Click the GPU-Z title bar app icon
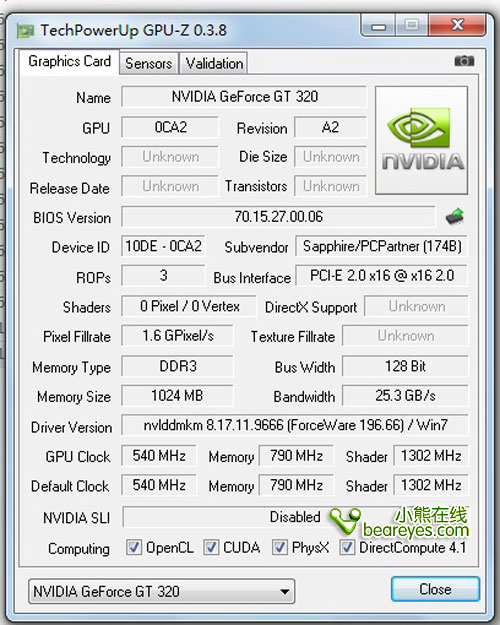Screen dimensions: 500x625 point(25,31)
